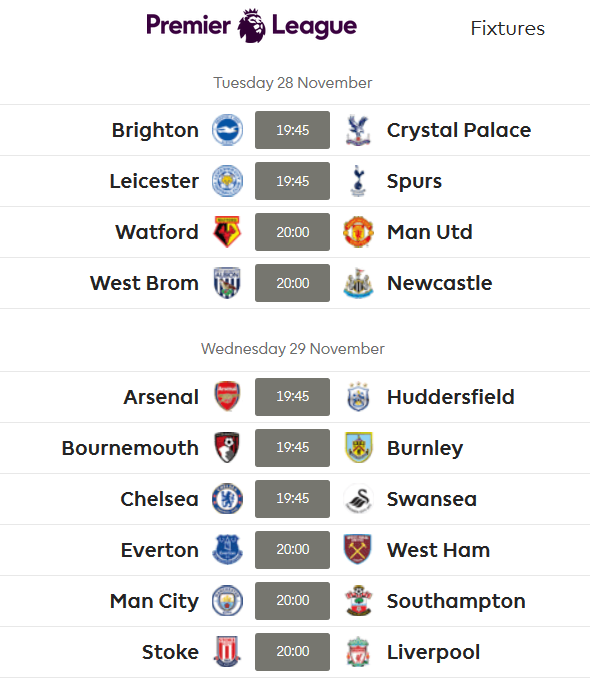Select the Man Utd crest
Screen dimensions: 590x697
pos(358,232)
